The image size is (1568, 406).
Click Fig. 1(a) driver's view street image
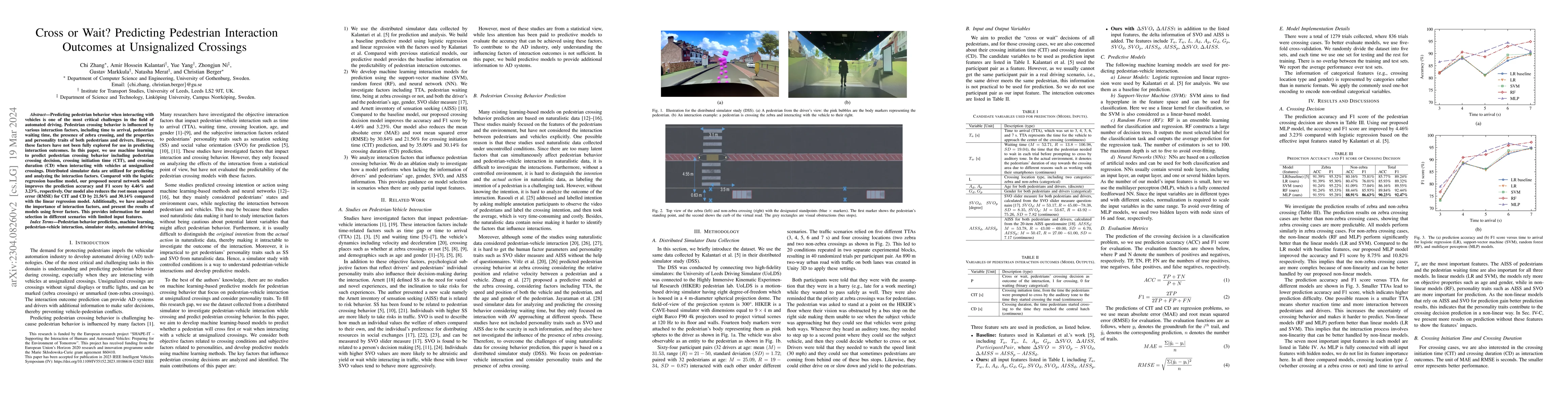(x=720, y=63)
